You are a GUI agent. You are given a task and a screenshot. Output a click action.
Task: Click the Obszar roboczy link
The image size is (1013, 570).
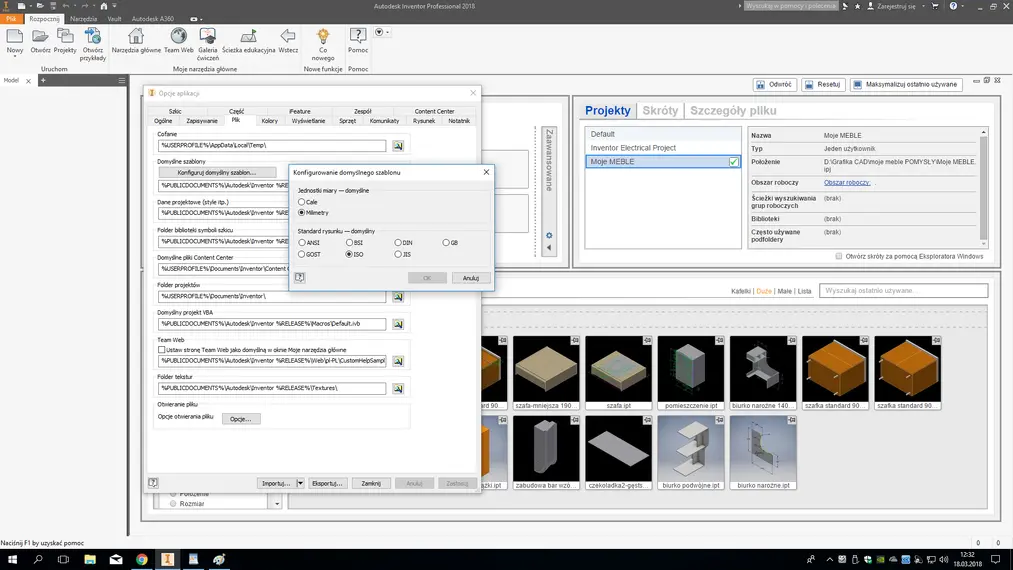pos(846,183)
